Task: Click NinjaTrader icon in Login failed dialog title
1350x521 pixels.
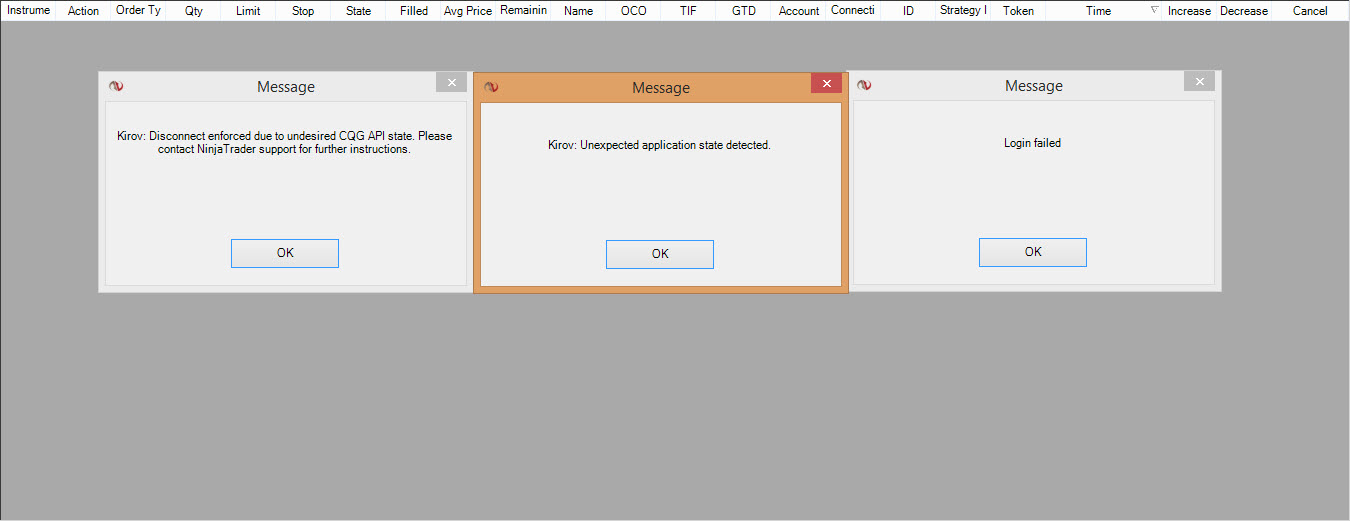Action: pos(865,86)
